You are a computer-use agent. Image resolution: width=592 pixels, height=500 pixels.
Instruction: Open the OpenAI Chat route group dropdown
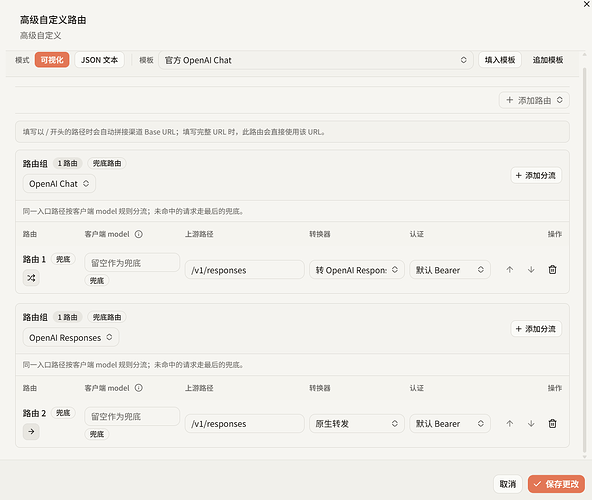pos(59,184)
